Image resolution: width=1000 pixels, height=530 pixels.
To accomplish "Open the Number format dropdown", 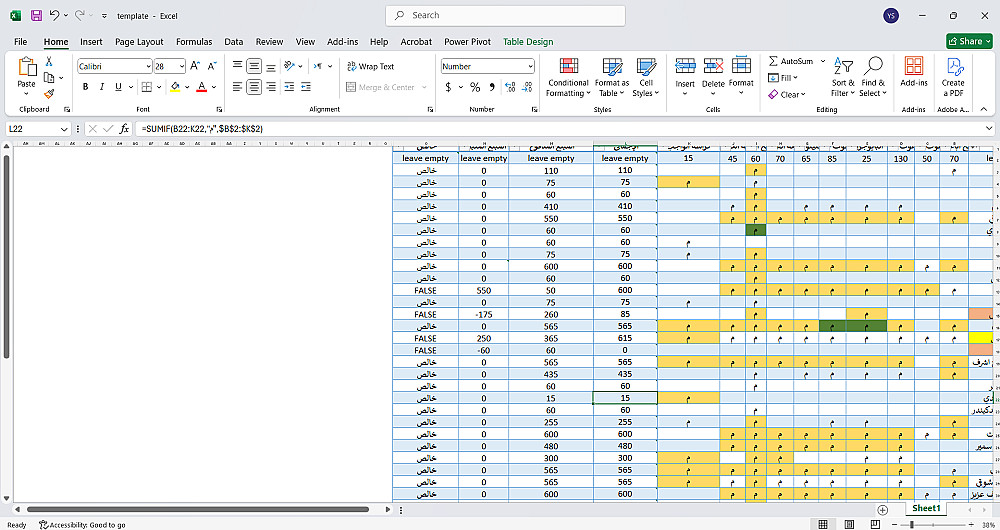I will (530, 66).
